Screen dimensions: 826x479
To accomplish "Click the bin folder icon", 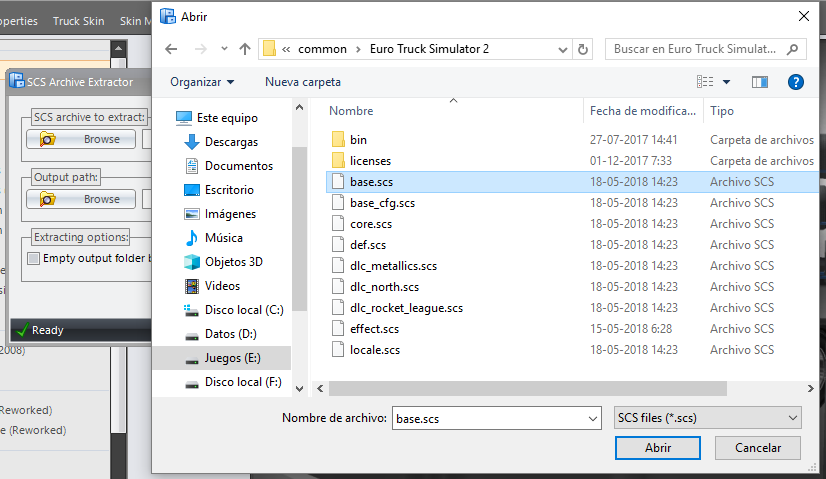I will point(337,140).
